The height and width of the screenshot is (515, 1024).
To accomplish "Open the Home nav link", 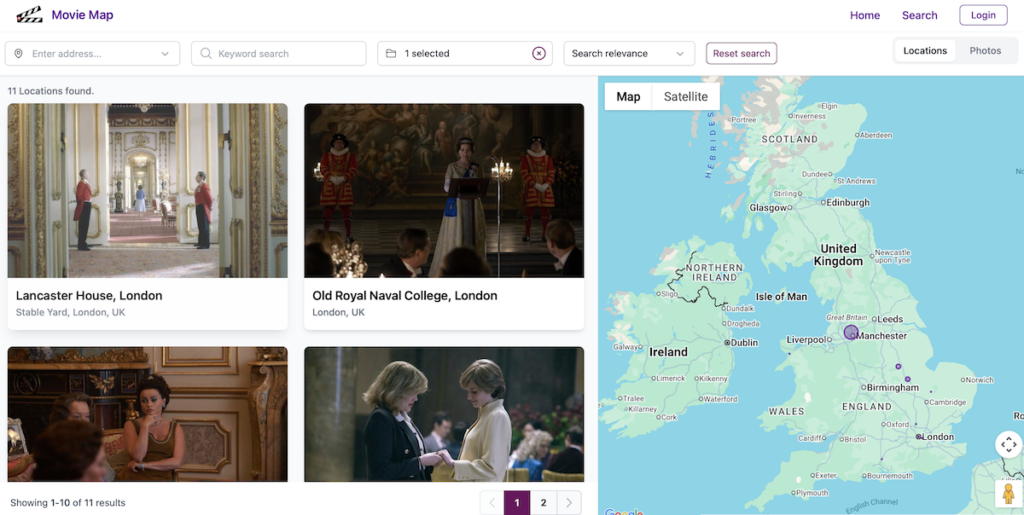I will (x=865, y=15).
